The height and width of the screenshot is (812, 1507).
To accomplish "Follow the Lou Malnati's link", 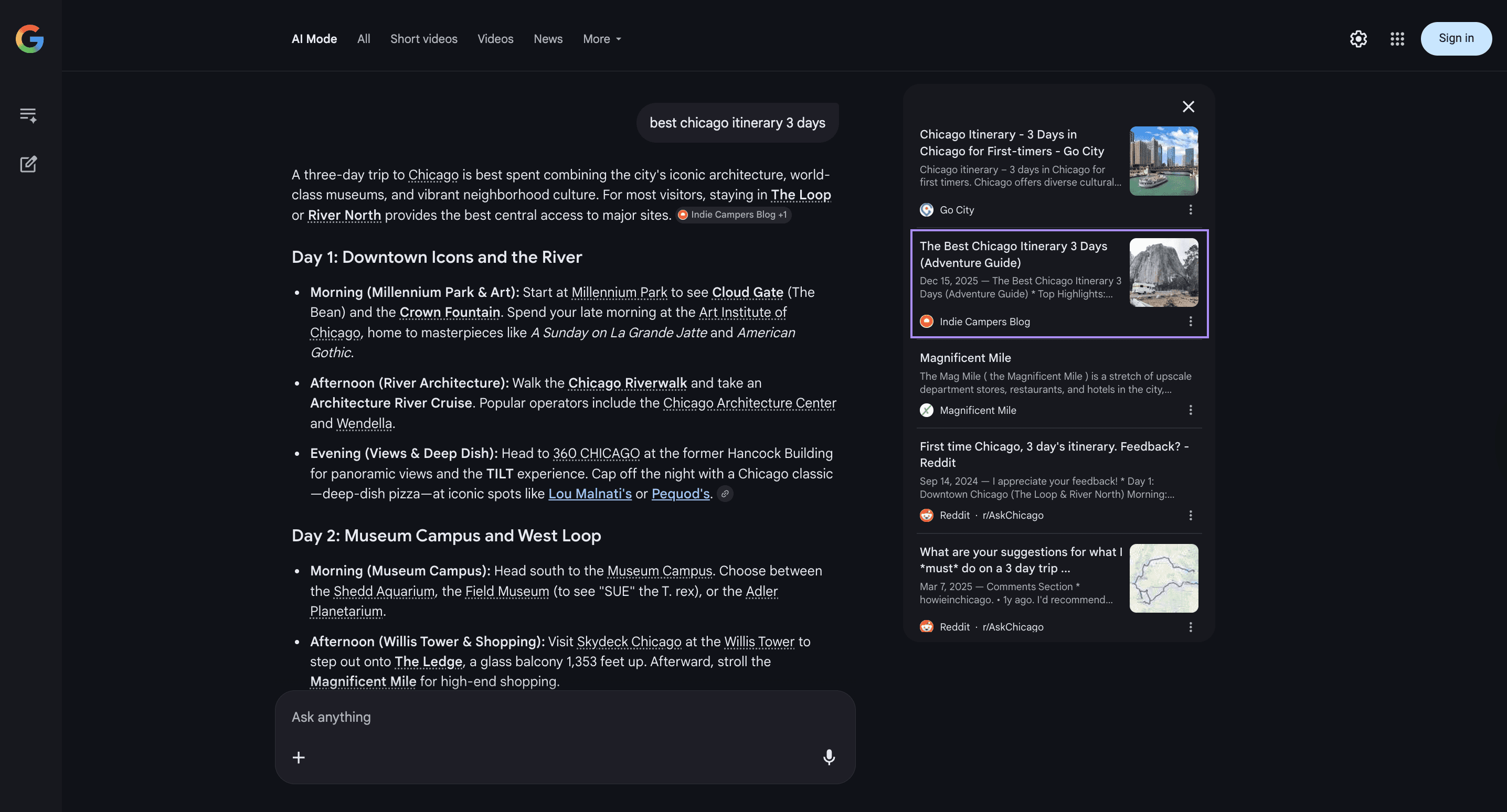I will tap(590, 494).
